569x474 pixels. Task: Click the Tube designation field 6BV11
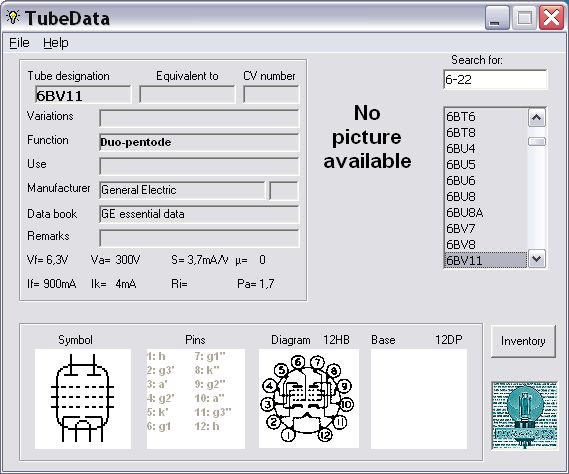pyautogui.click(x=83, y=95)
